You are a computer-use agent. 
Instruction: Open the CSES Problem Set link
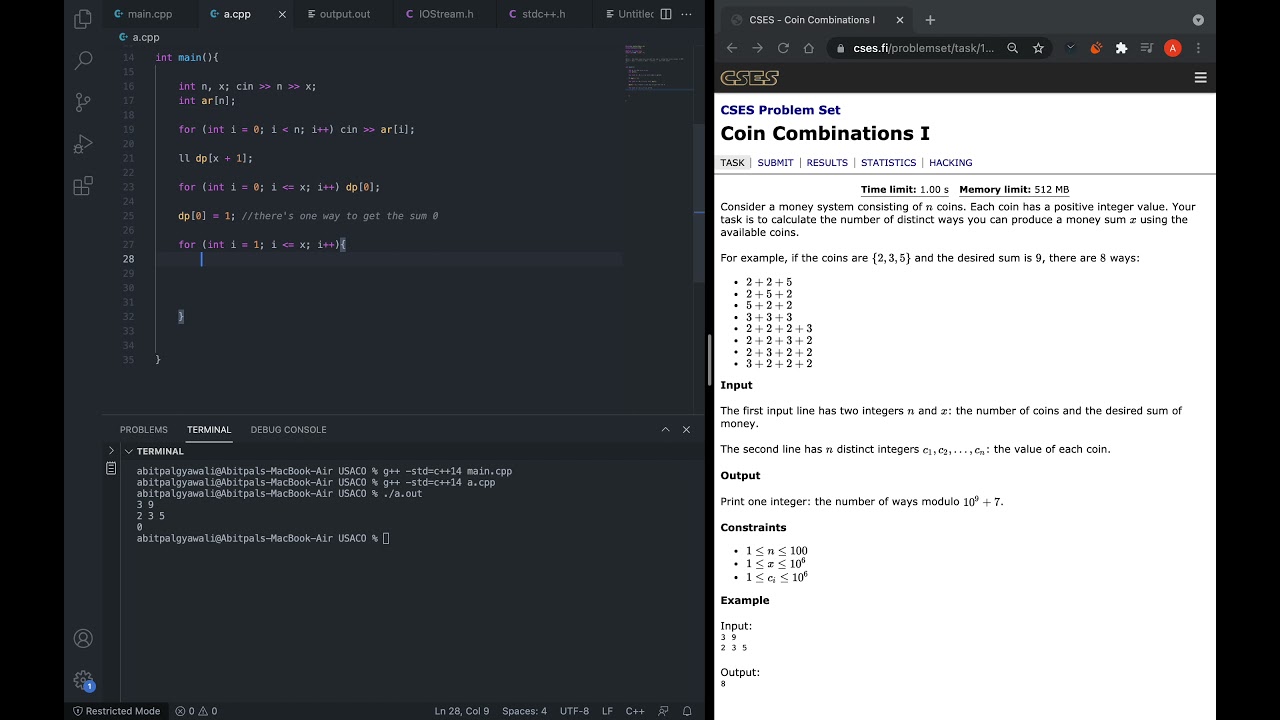pos(780,110)
